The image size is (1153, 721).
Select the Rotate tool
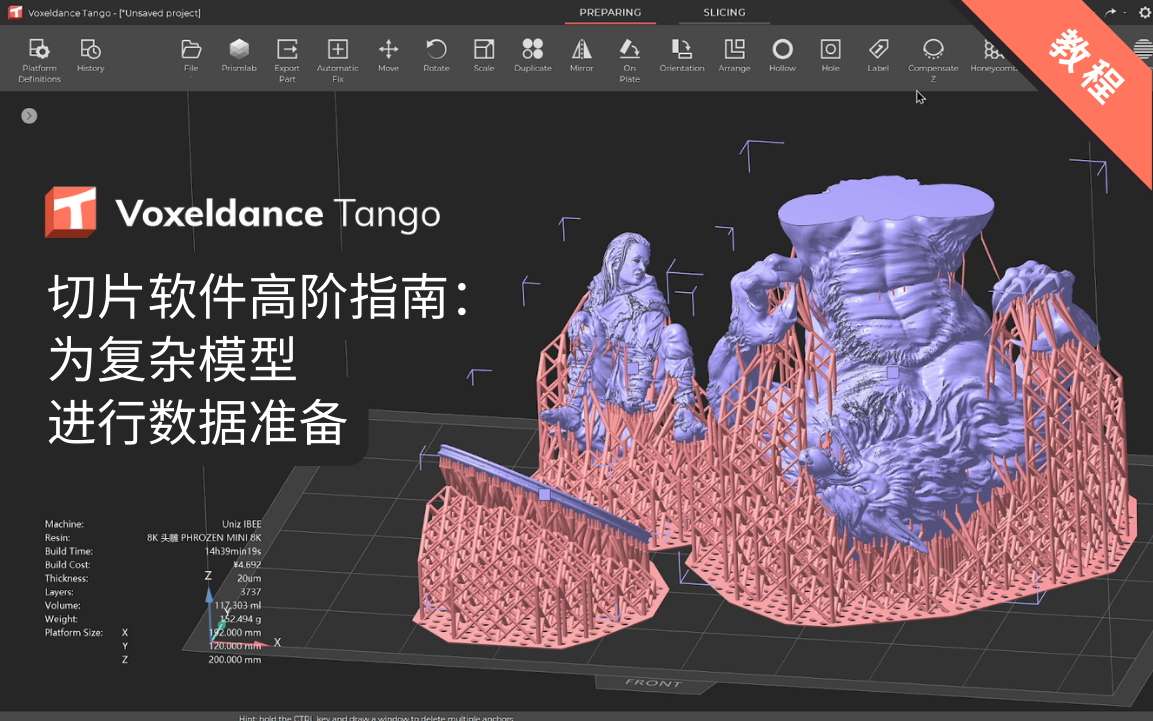point(436,56)
